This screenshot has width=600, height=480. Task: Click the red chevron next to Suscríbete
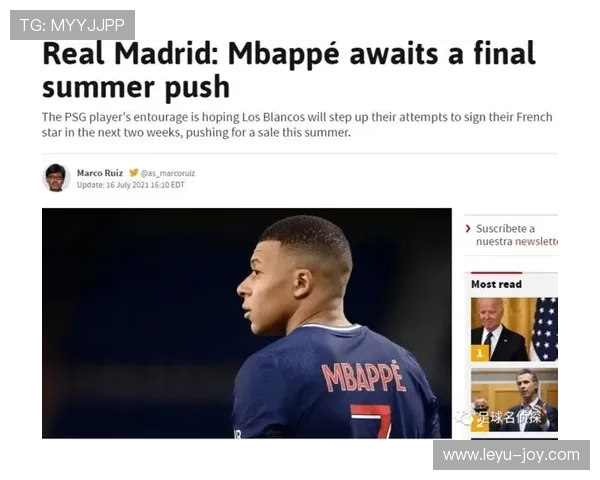(468, 229)
